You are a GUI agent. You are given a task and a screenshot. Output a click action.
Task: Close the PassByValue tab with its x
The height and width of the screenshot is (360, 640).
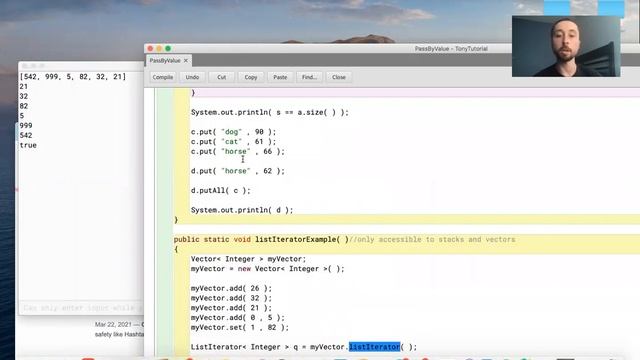186,60
